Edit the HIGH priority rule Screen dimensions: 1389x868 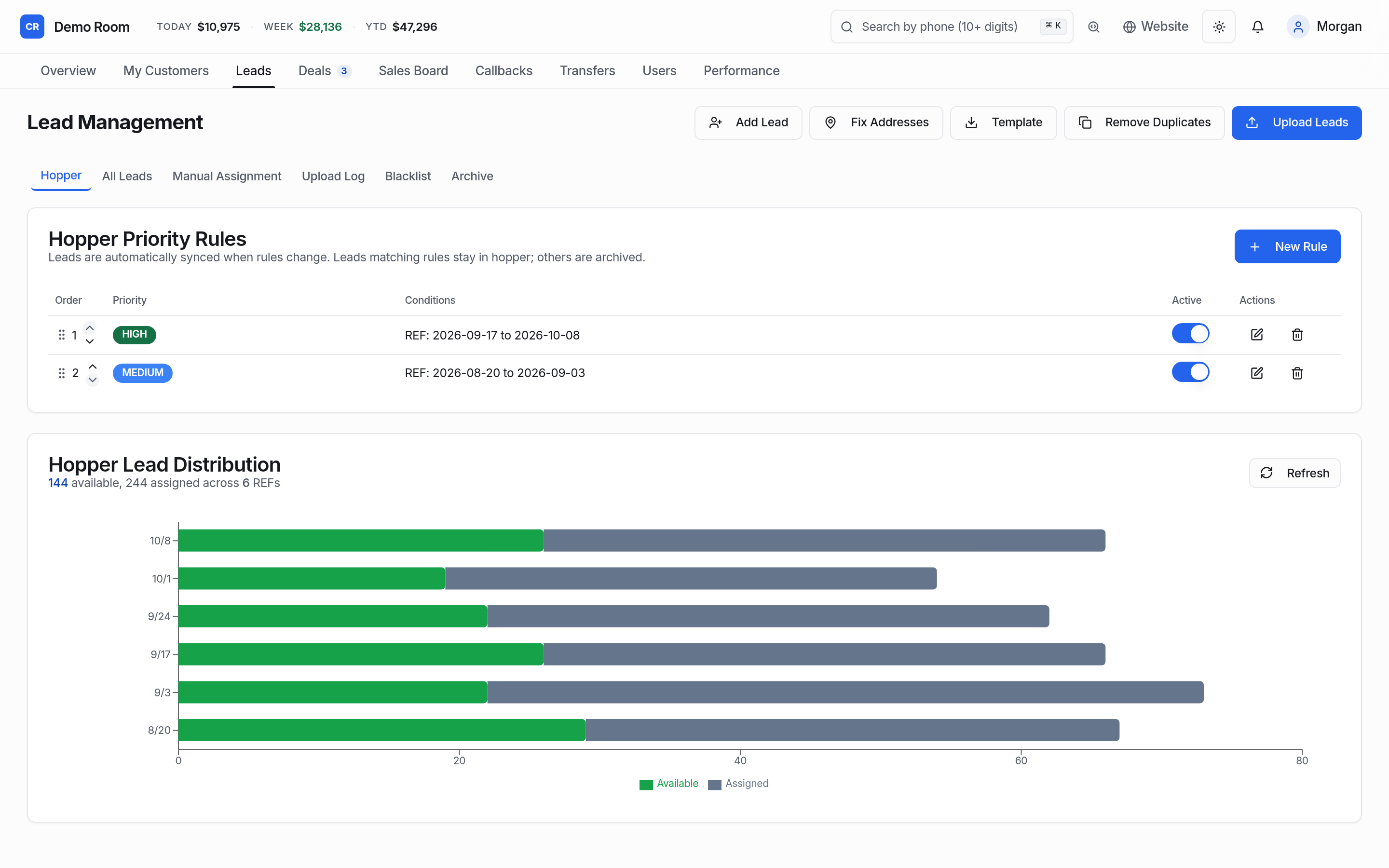click(1256, 335)
